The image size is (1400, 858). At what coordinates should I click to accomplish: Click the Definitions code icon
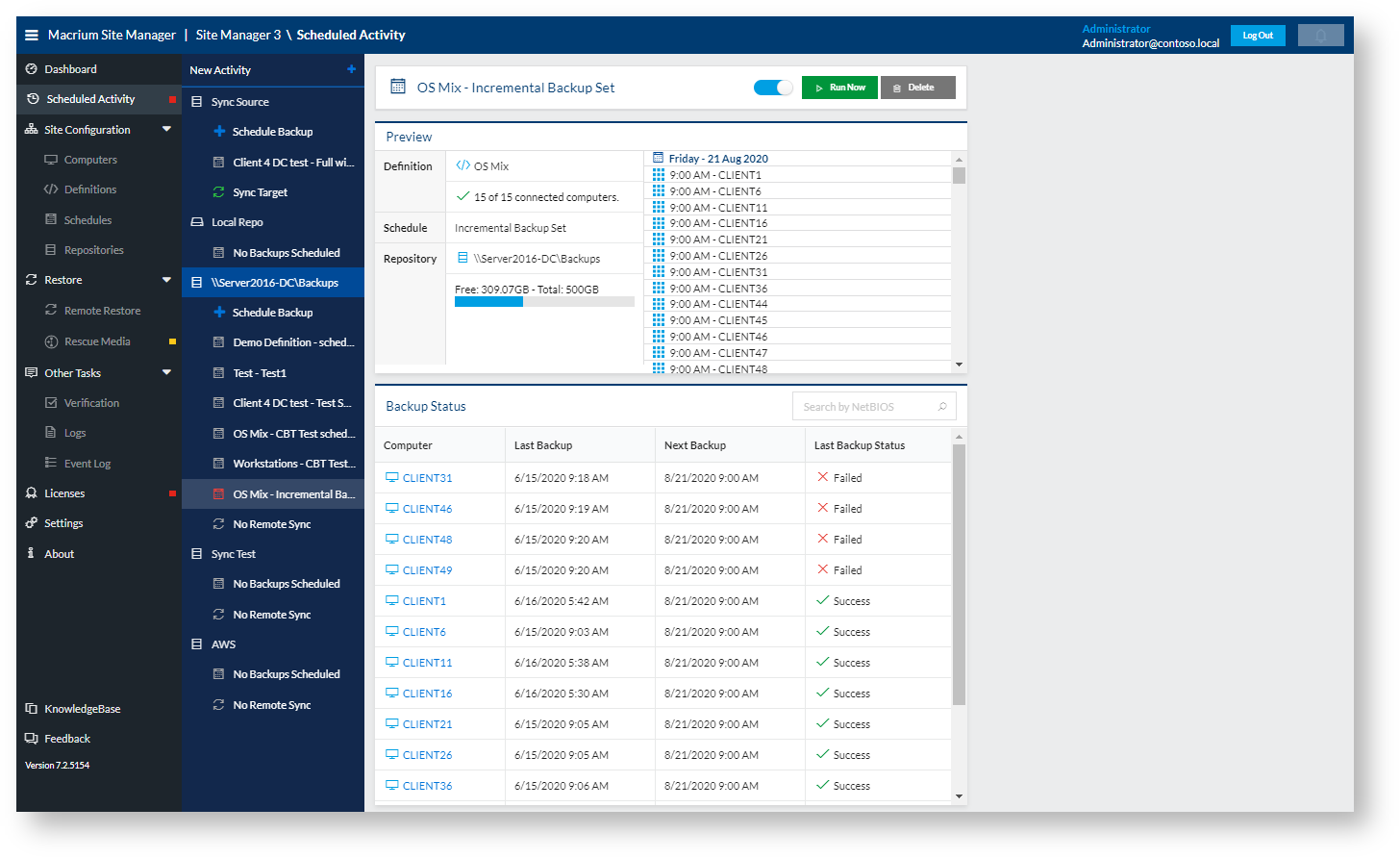[x=51, y=189]
